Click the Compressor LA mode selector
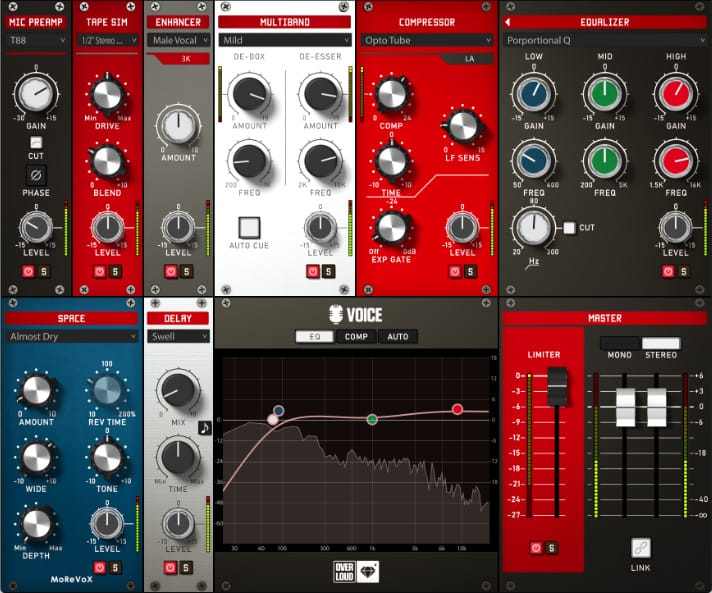Screen dimensions: 712x593 (468, 59)
